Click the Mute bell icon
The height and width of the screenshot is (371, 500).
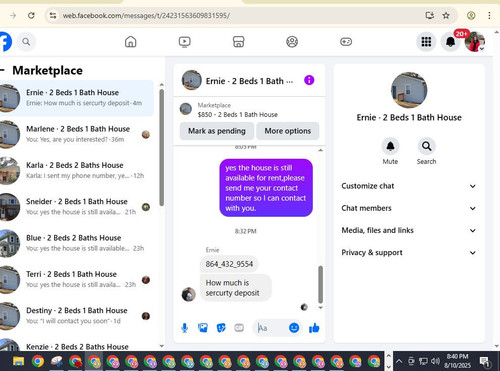click(390, 146)
